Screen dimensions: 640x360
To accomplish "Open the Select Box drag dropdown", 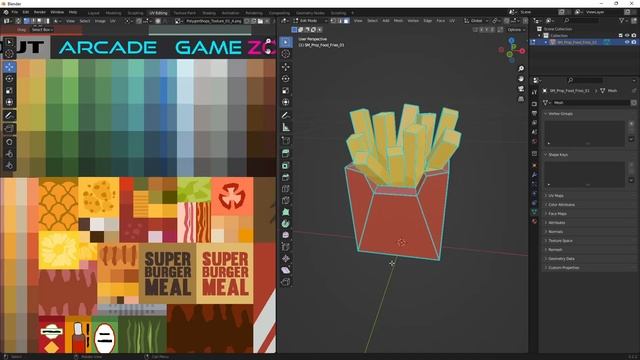I will (x=42, y=30).
